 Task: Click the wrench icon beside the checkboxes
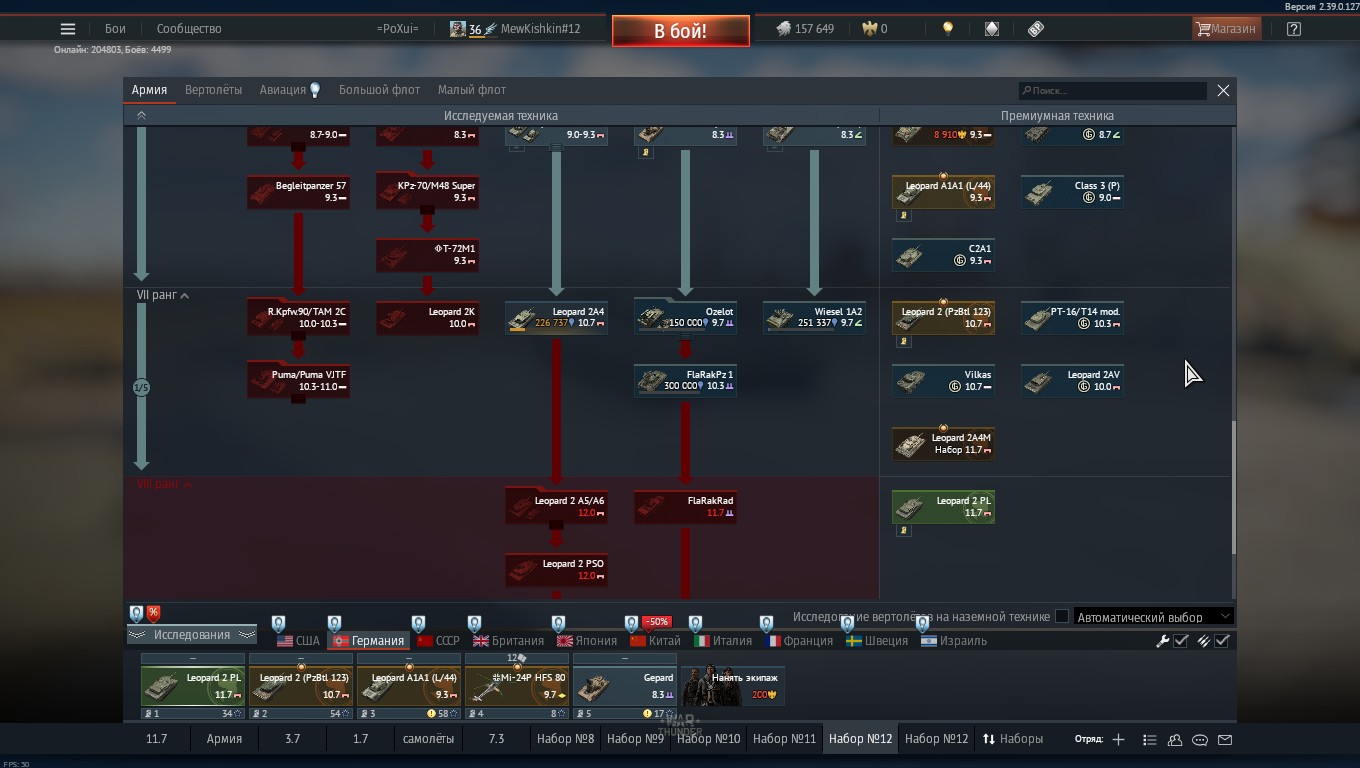pos(1162,641)
